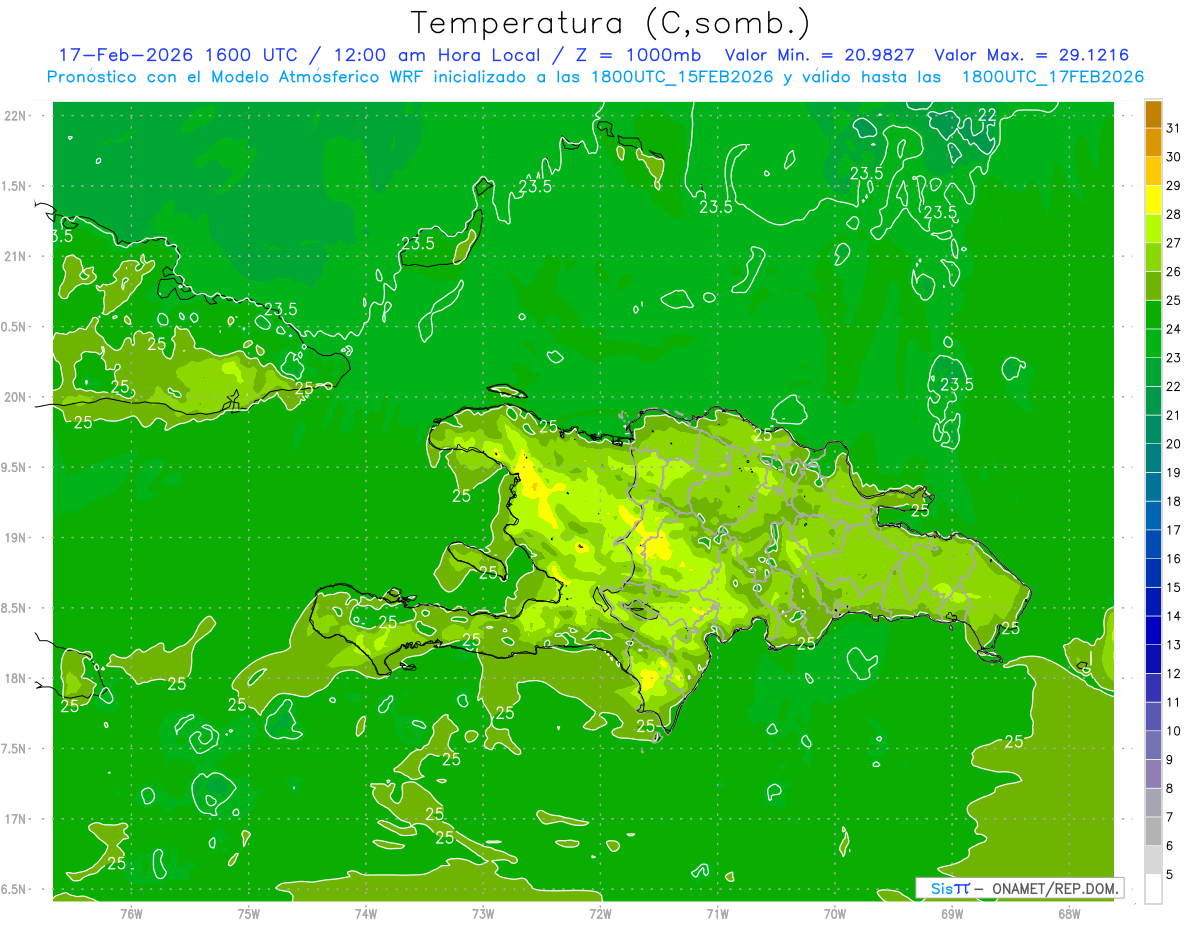This screenshot has height=927, width=1200.
Task: Click the 17N latitude axis label
Action: click(17, 820)
